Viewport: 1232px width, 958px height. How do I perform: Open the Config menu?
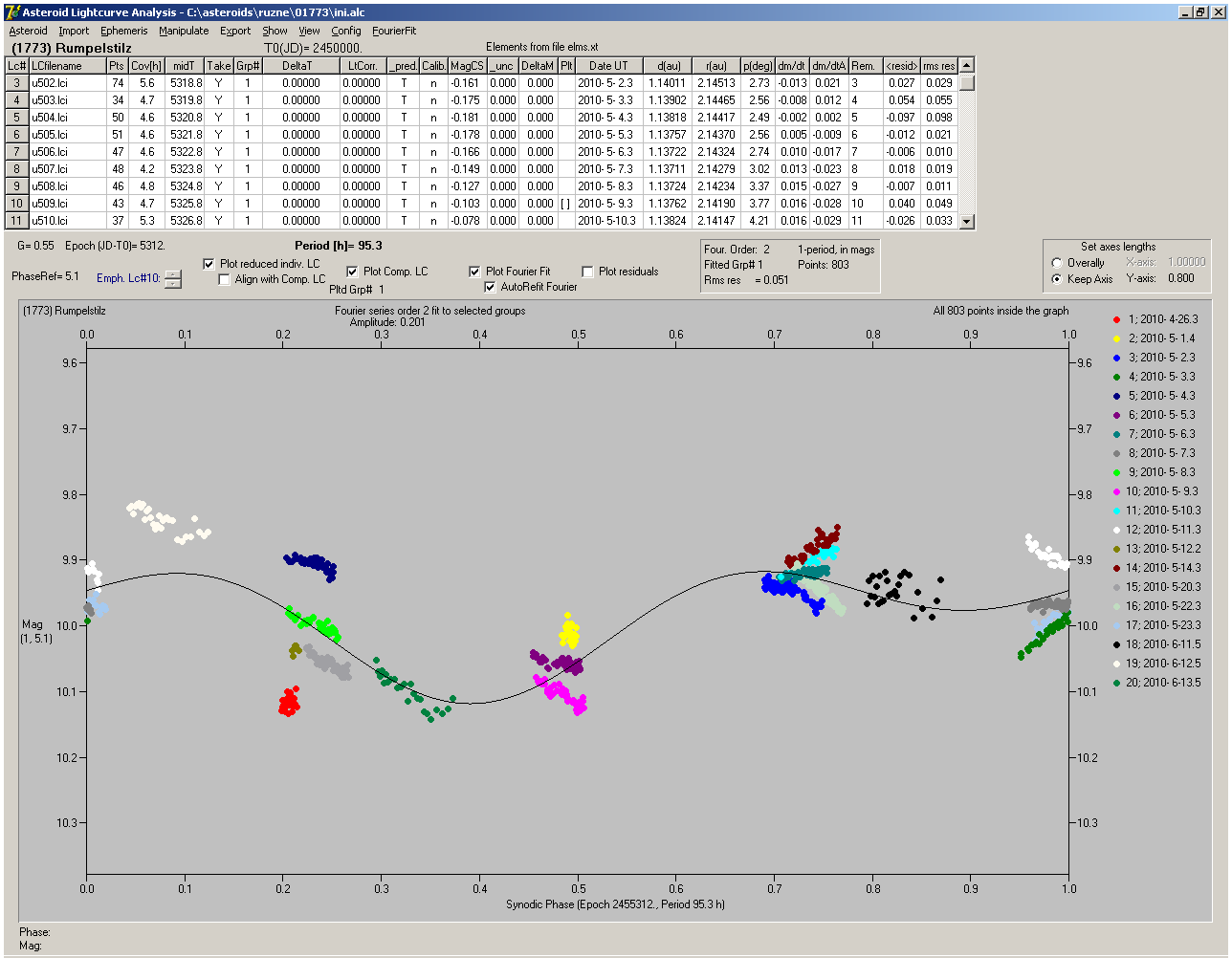[346, 31]
